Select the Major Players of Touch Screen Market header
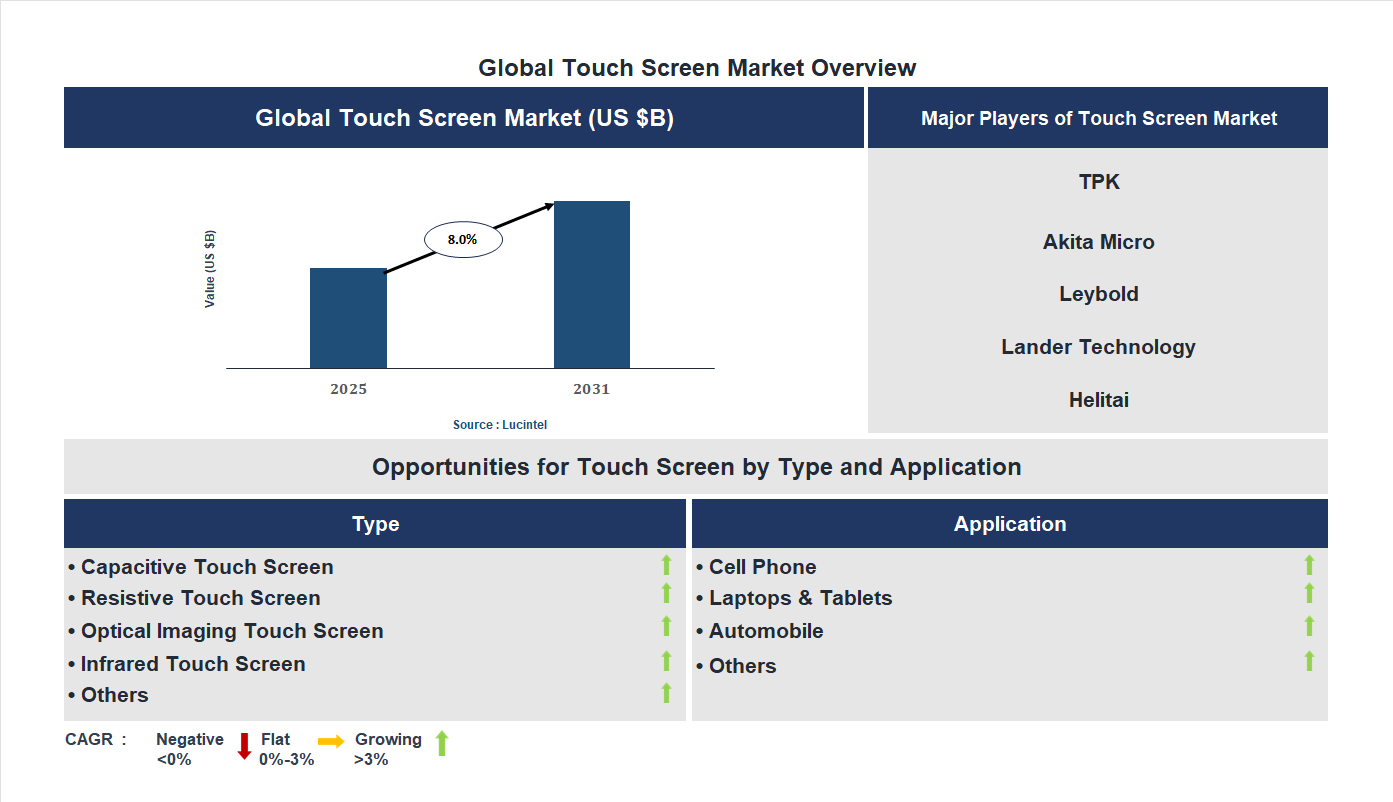The image size is (1393, 802). pos(1098,117)
